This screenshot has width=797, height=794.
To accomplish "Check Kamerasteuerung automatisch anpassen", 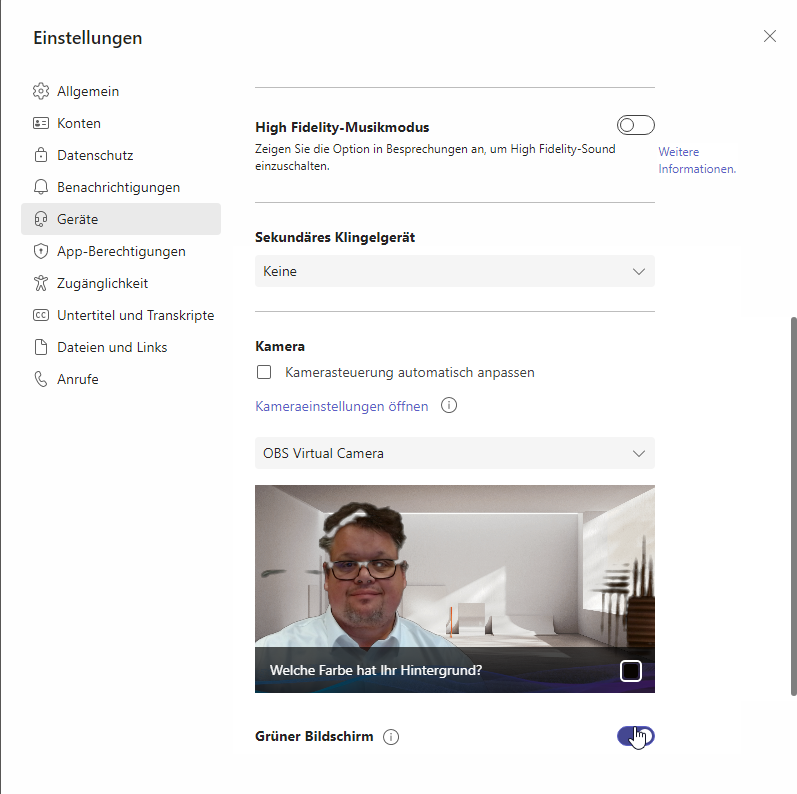I will point(264,372).
